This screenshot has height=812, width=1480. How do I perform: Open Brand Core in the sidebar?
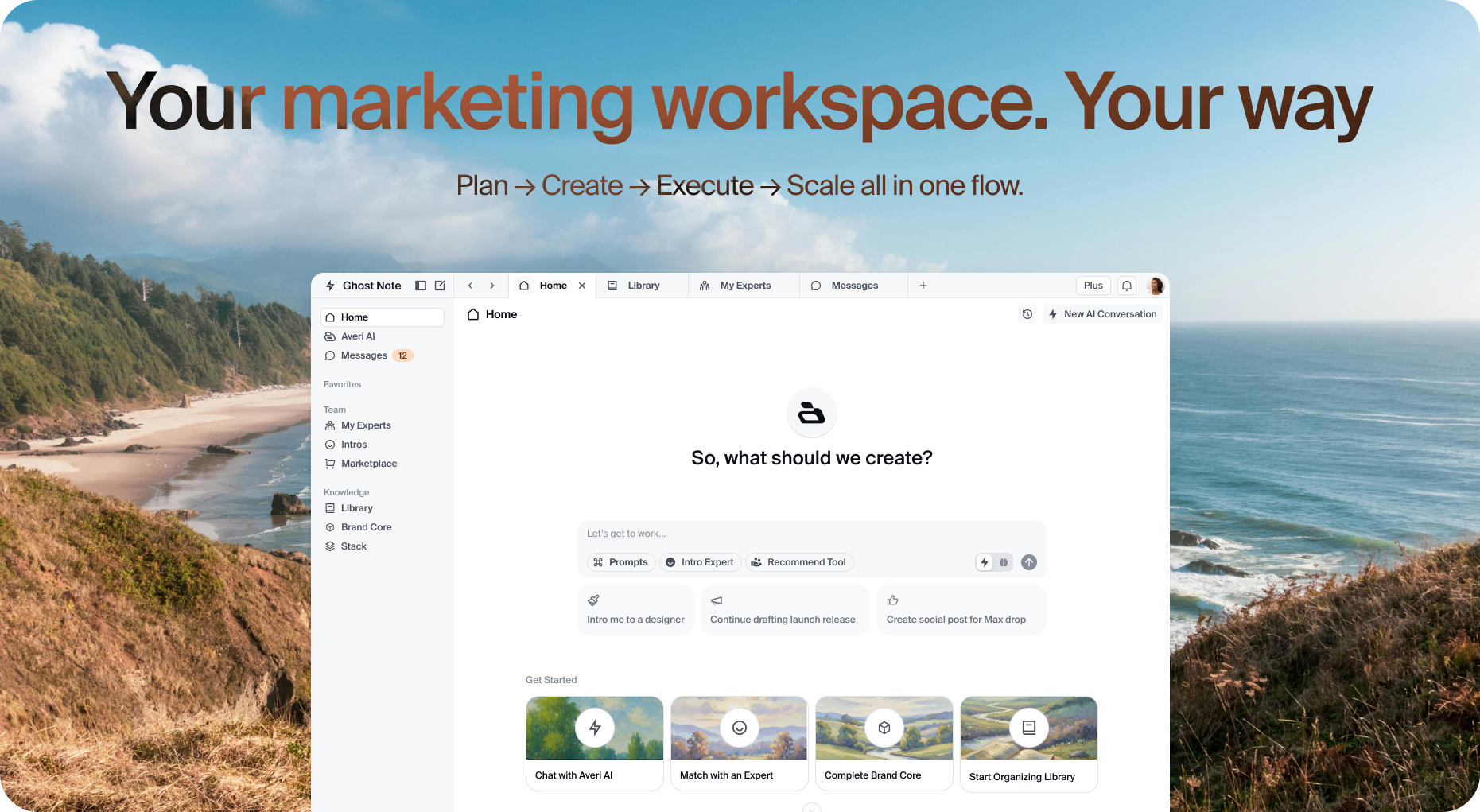point(366,527)
